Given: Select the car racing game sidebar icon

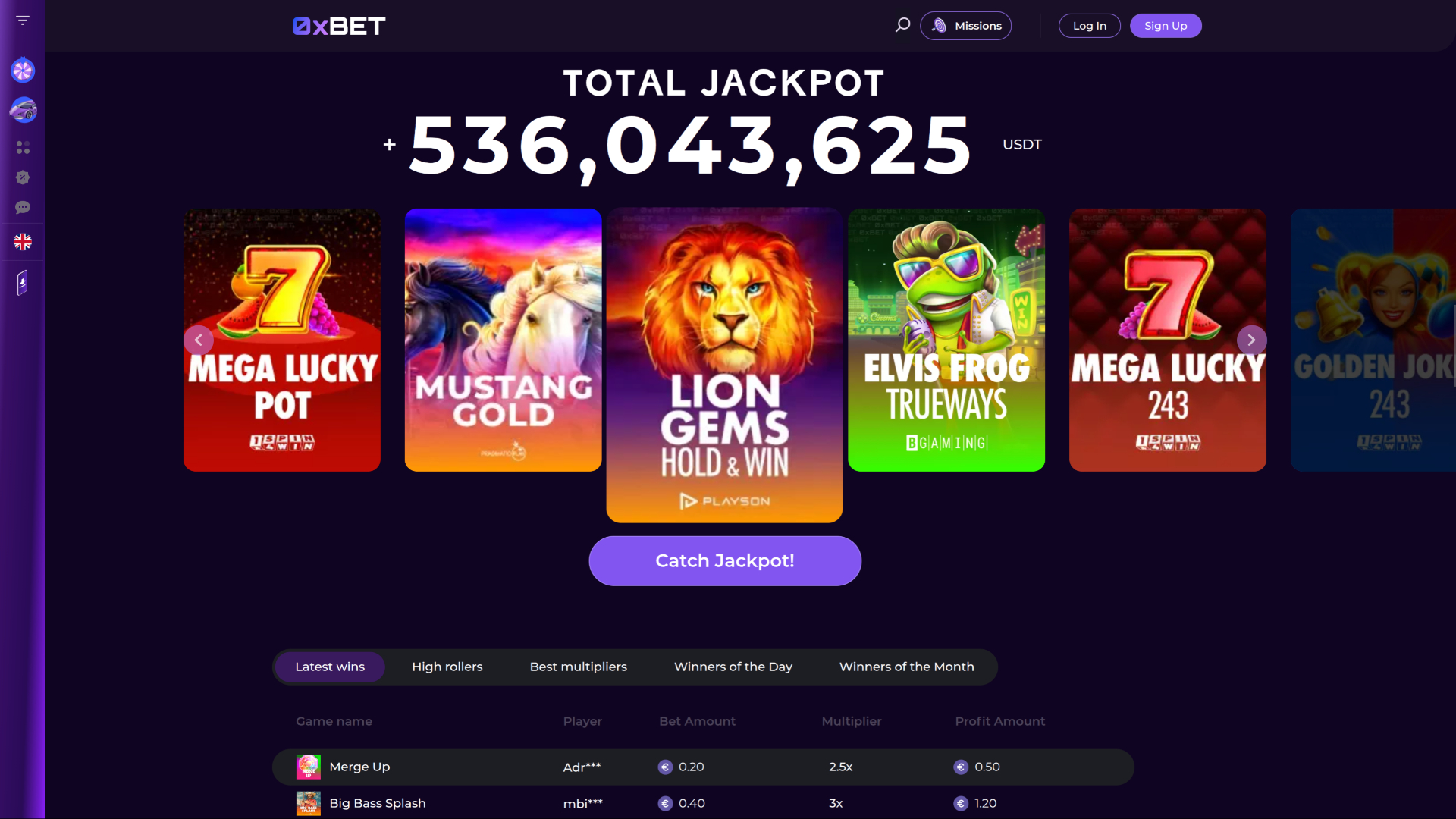Looking at the screenshot, I should coord(23,110).
